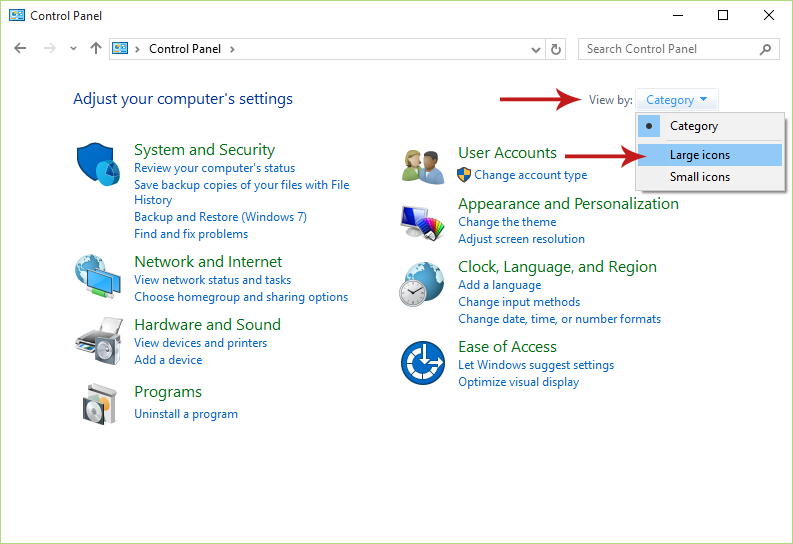The height and width of the screenshot is (544, 793).
Task: Click the System and Security shield icon
Action: 98,163
